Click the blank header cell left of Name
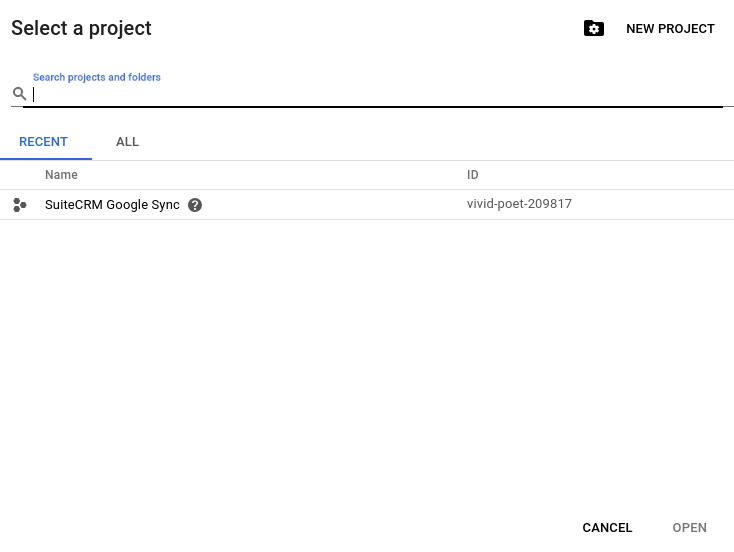The width and height of the screenshot is (734, 552). click(x=22, y=175)
